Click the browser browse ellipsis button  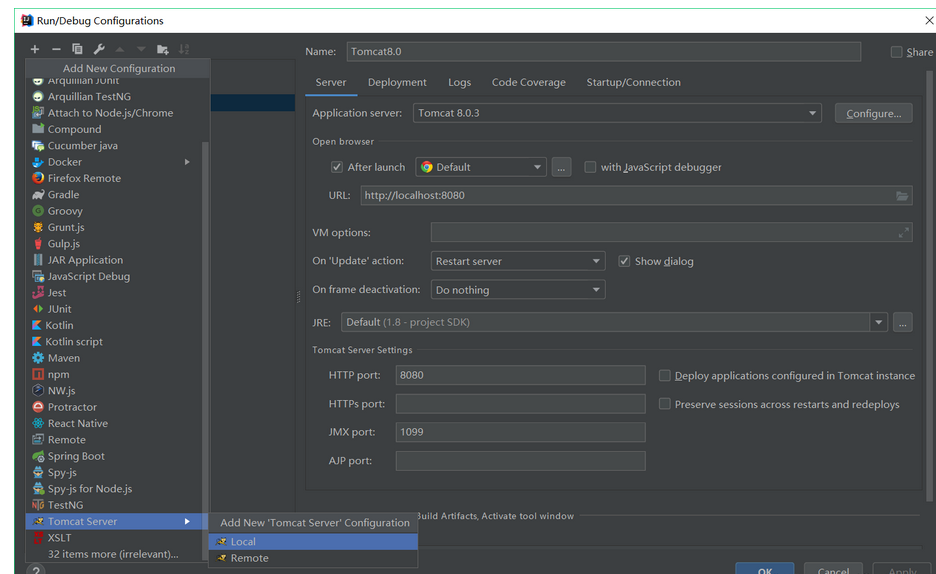(561, 168)
